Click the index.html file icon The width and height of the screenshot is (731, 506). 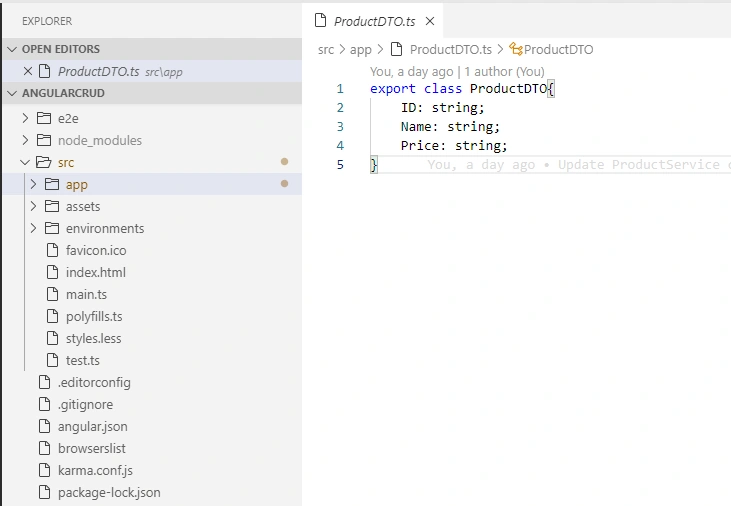tap(53, 272)
